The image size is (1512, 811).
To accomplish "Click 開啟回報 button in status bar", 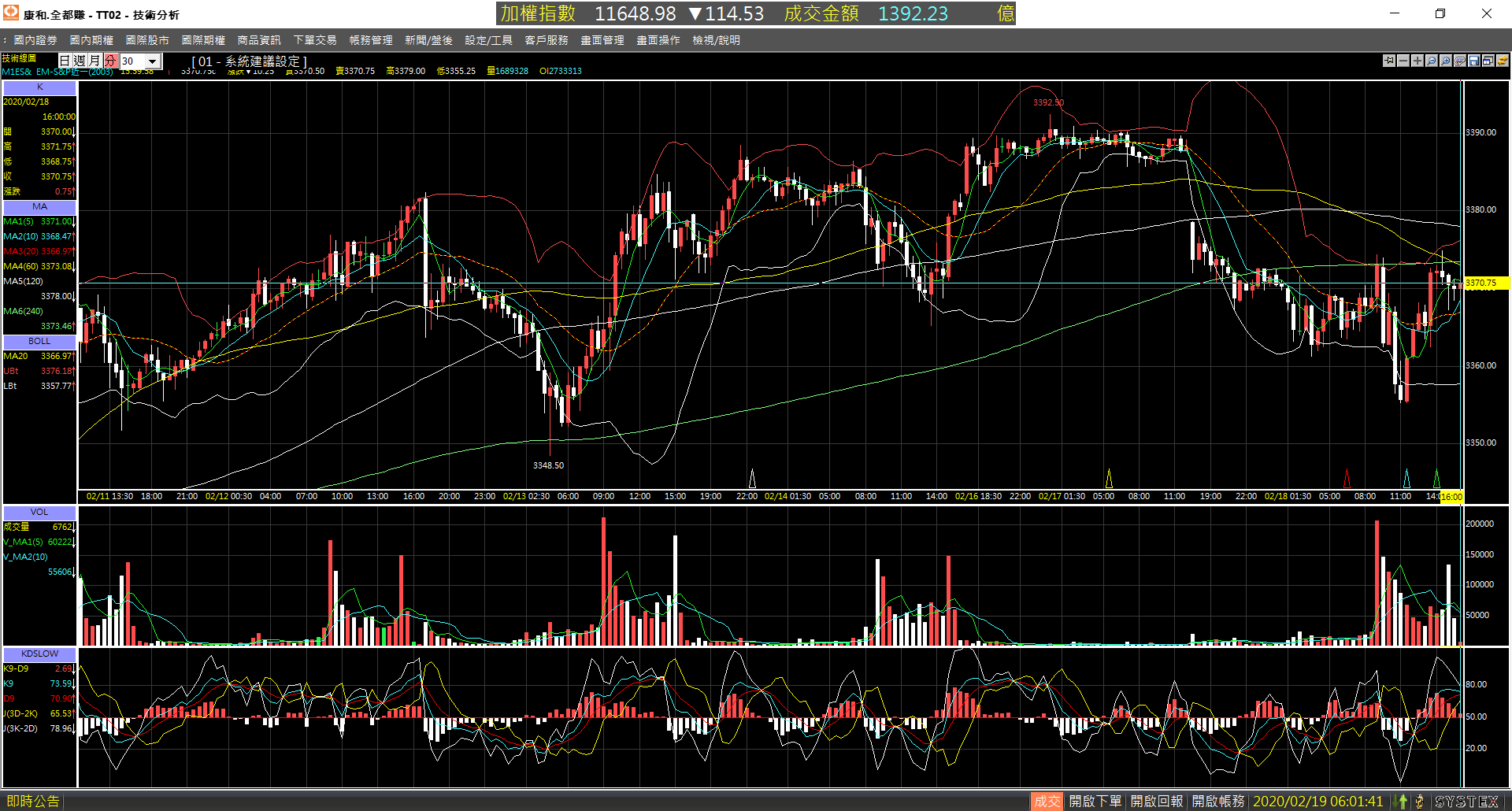I will coord(1157,802).
